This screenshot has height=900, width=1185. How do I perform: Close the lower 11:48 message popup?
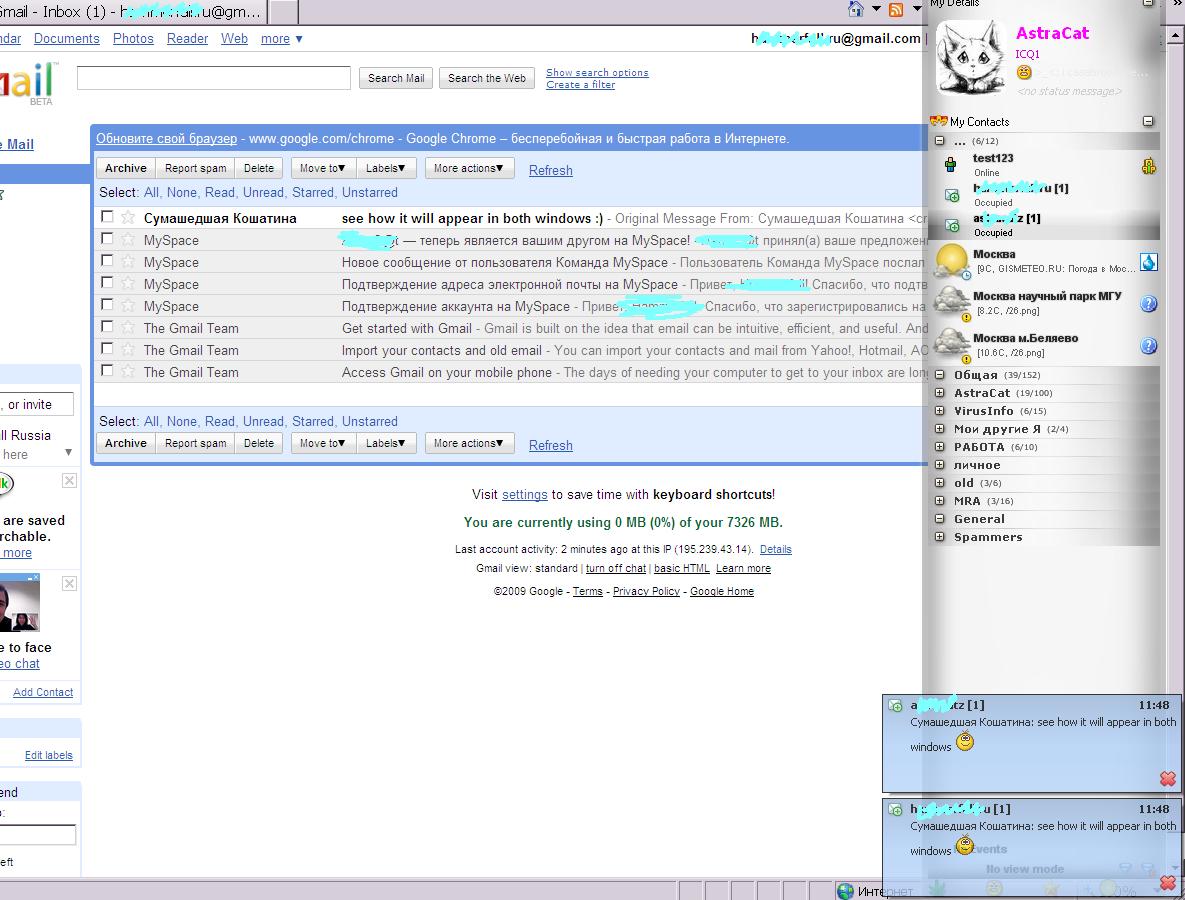pos(1168,883)
